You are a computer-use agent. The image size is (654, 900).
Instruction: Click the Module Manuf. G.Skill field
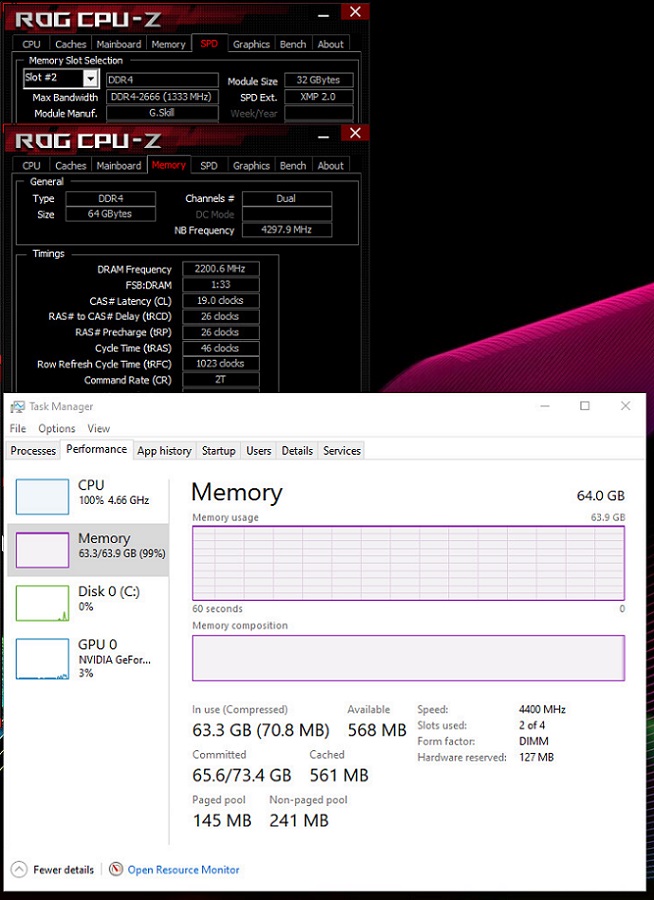coord(162,112)
